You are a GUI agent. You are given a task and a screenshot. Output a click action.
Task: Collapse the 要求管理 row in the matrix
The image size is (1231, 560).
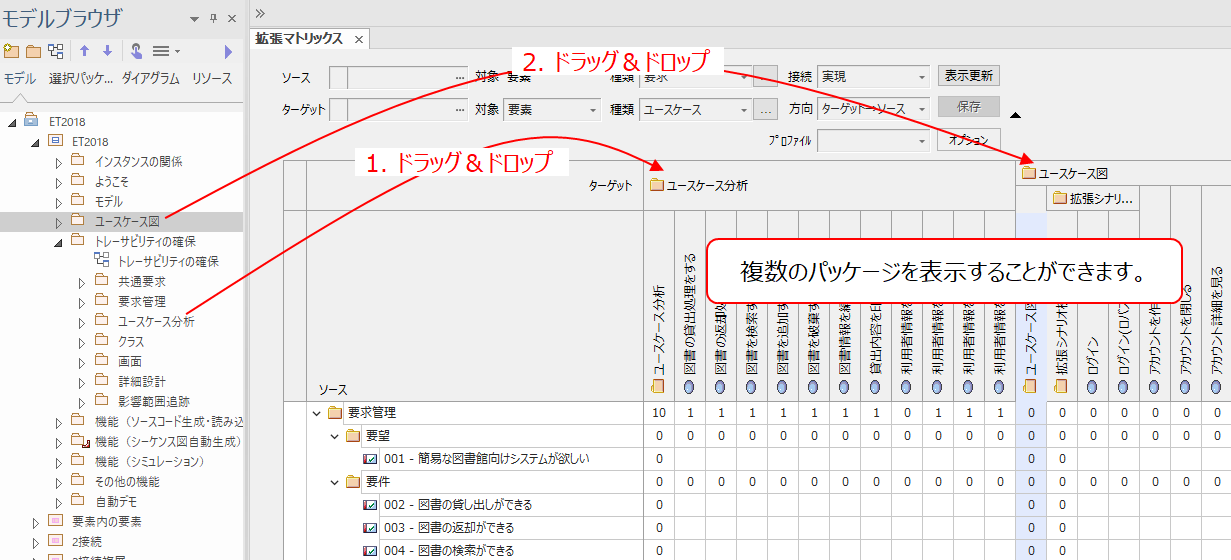318,413
